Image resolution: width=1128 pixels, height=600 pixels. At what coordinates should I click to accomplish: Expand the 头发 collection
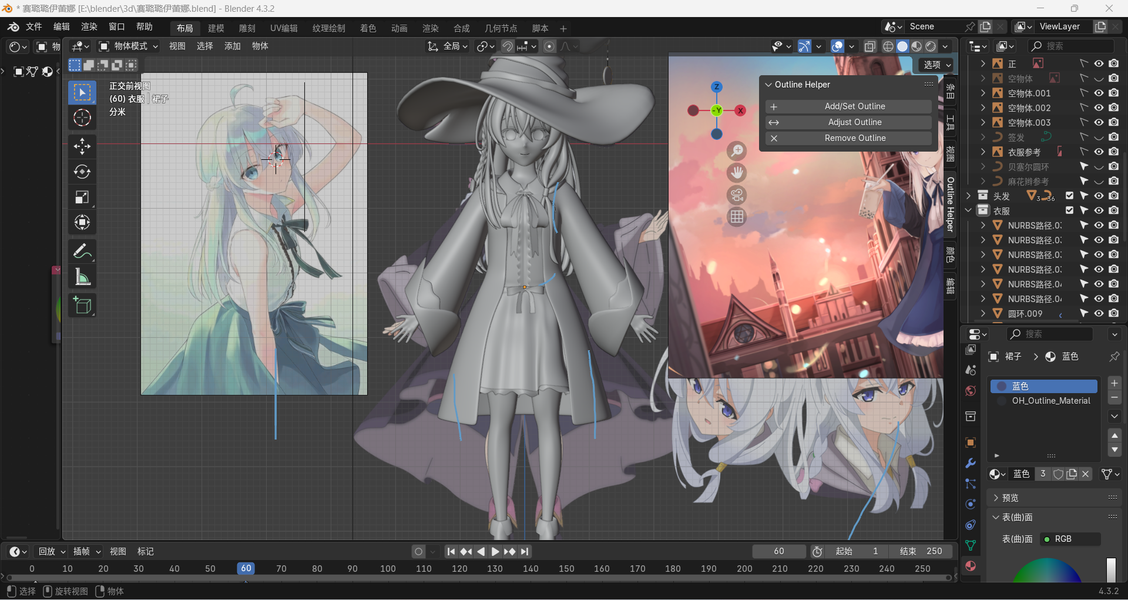point(968,196)
